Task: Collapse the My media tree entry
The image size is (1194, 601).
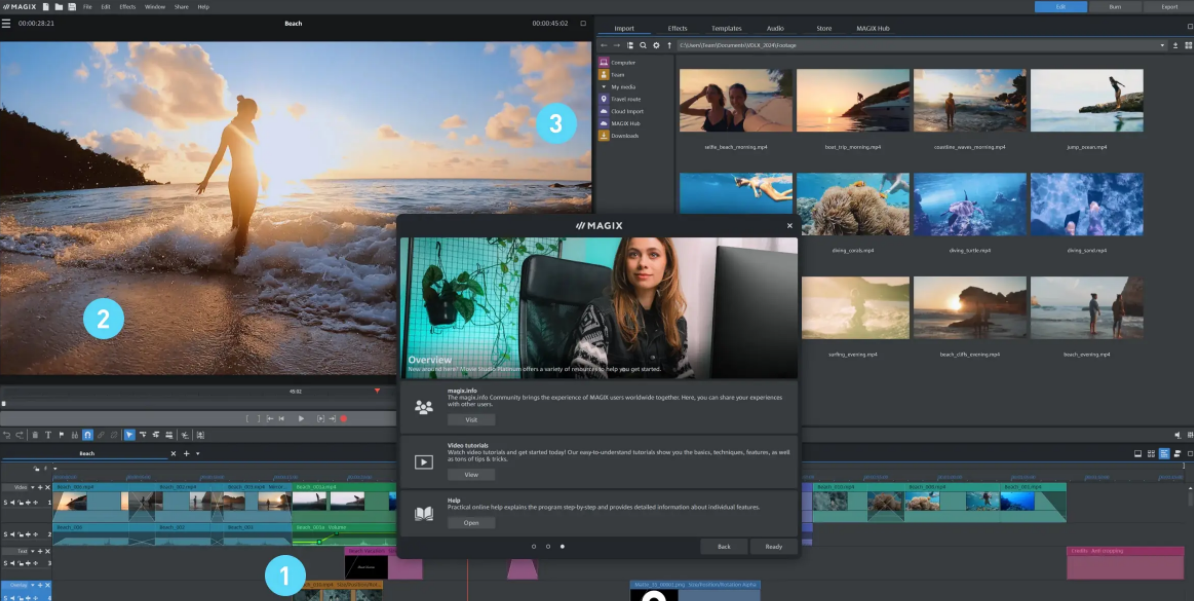Action: click(x=604, y=87)
